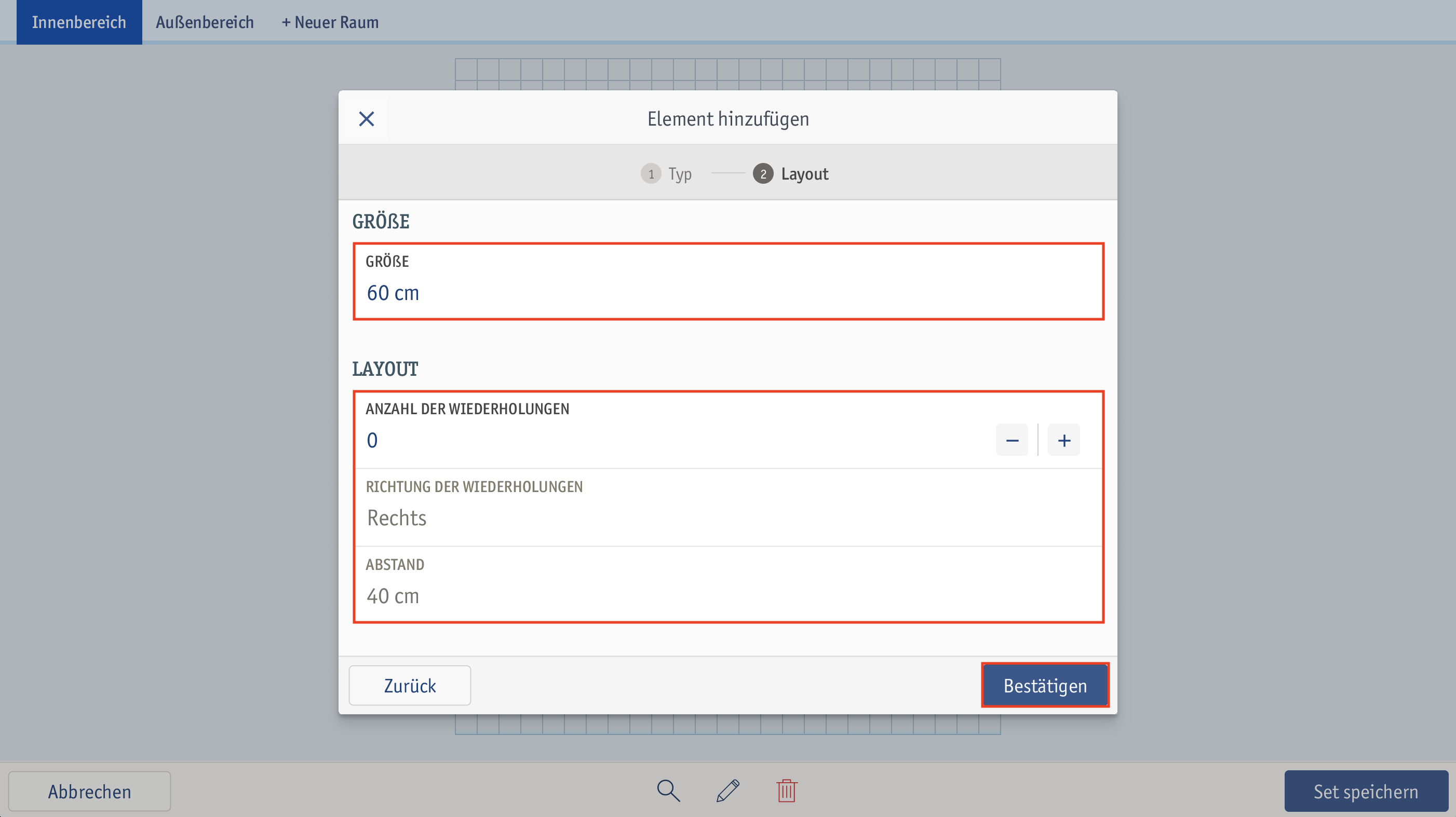Image resolution: width=1456 pixels, height=817 pixels.
Task: Open the magnifier search tool
Action: [668, 791]
